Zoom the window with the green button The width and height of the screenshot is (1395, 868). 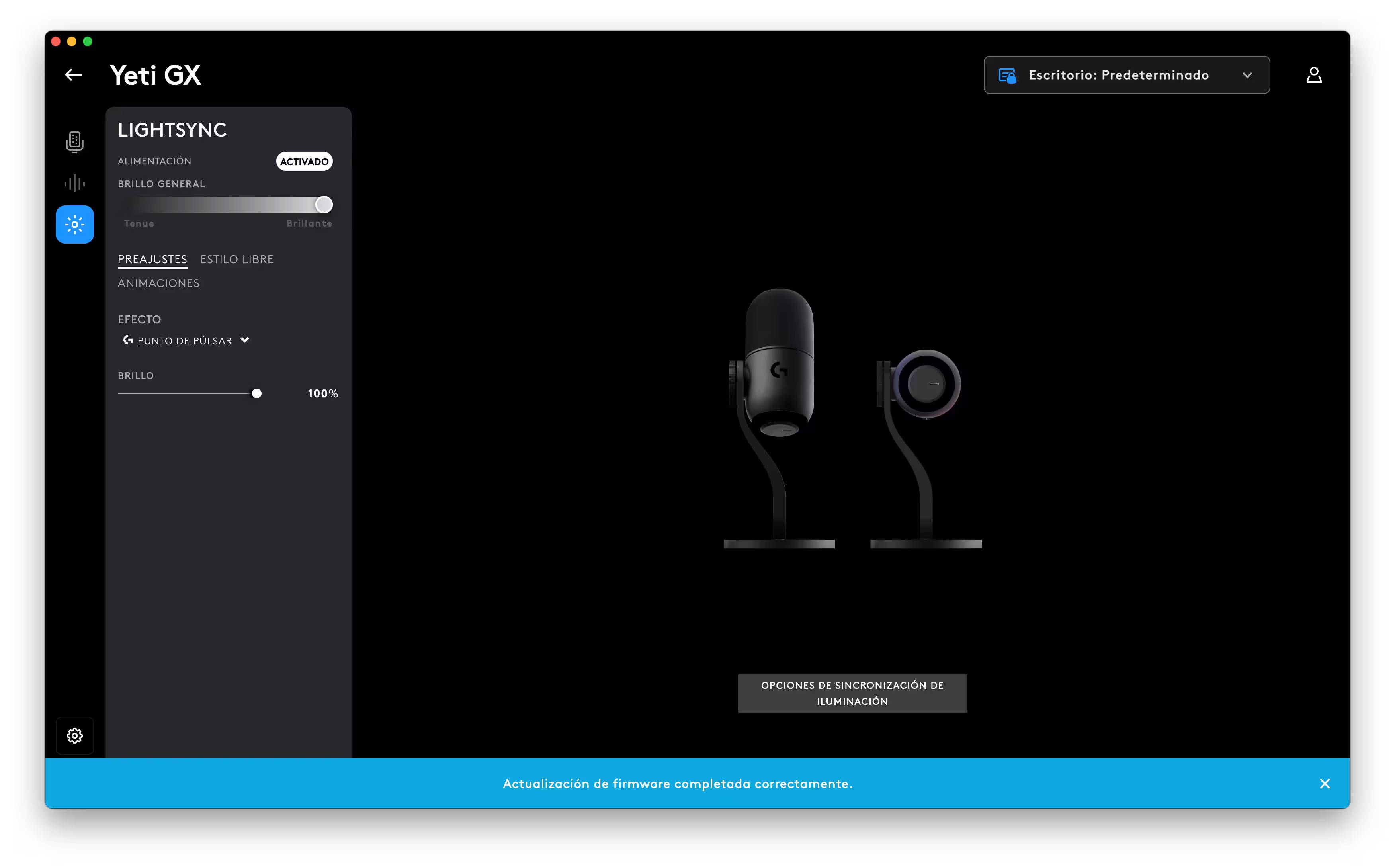87,41
